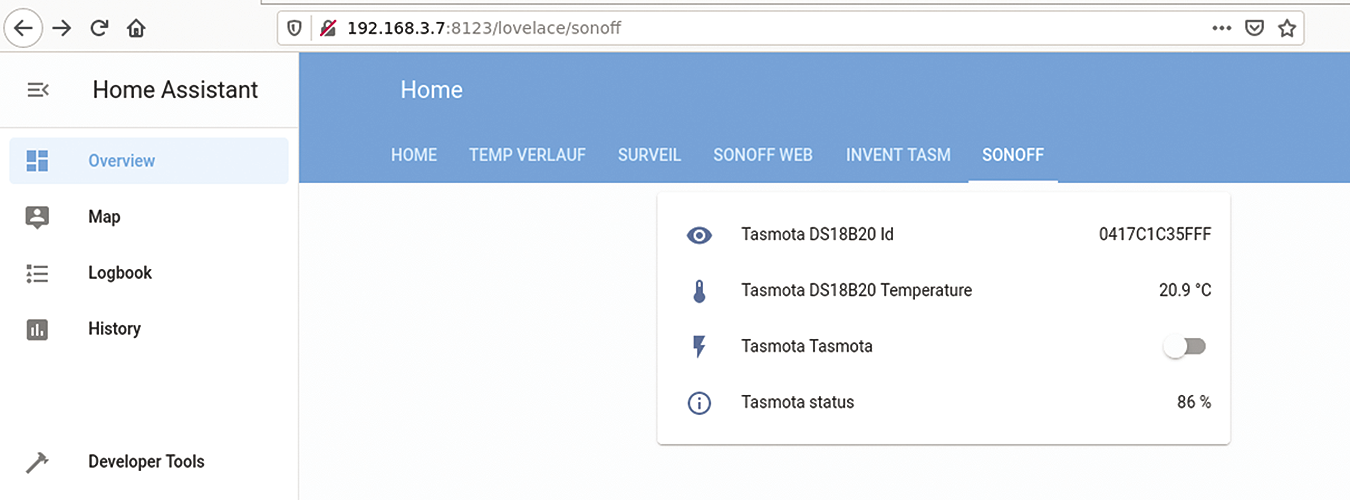Image resolution: width=1350 pixels, height=500 pixels.
Task: Click the insecure connection padlock icon
Action: click(x=327, y=28)
